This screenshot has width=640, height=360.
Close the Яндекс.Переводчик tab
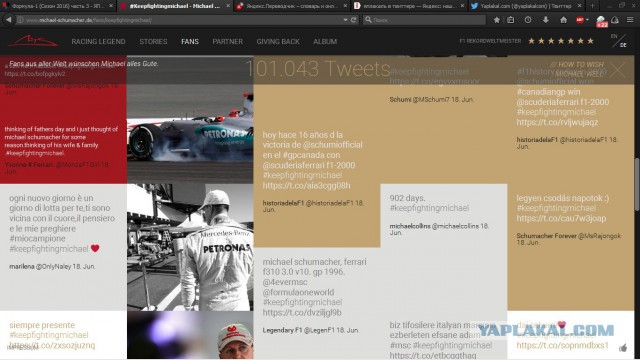(x=345, y=6)
